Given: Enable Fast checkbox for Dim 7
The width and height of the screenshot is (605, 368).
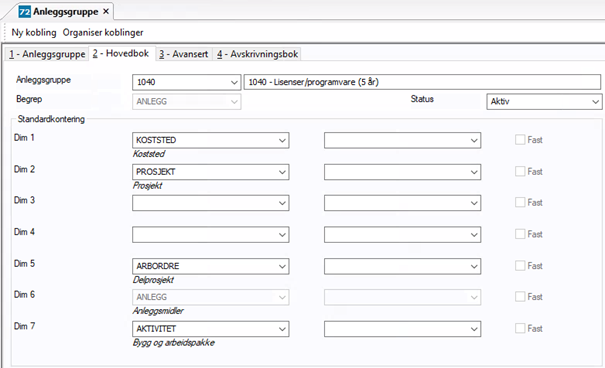Looking at the screenshot, I should 520,328.
